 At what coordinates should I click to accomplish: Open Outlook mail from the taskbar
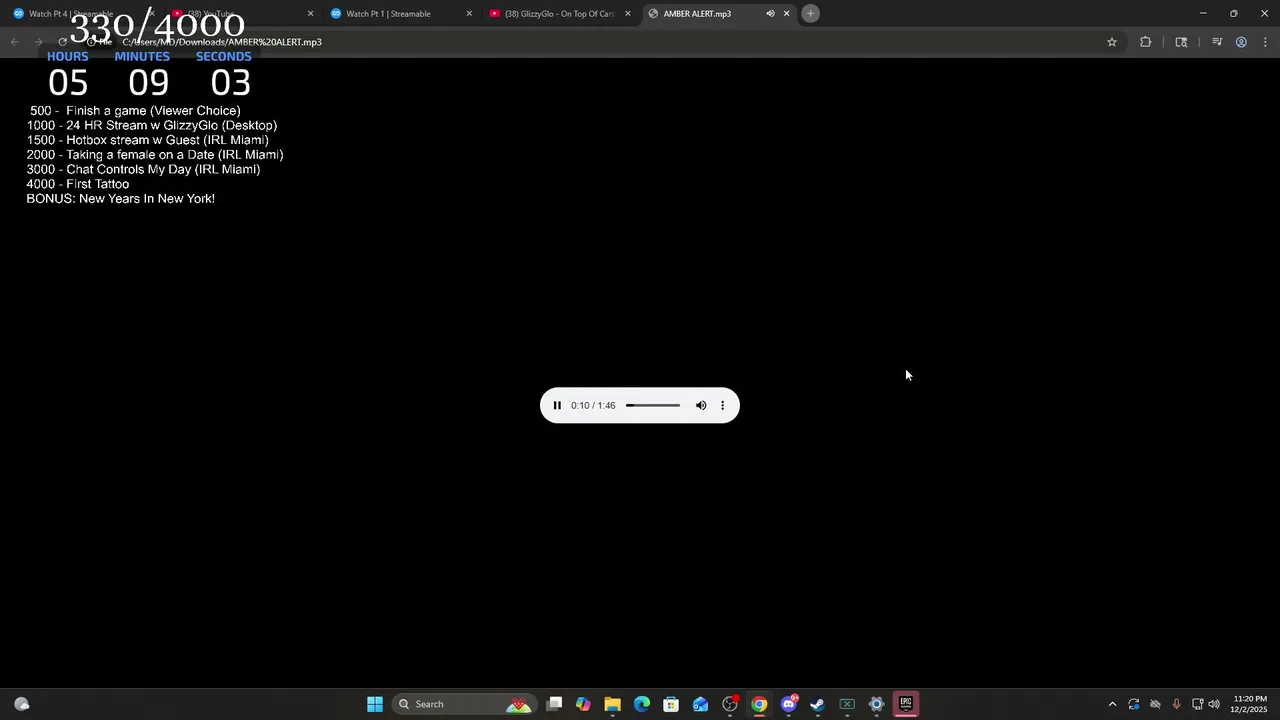(x=700, y=704)
